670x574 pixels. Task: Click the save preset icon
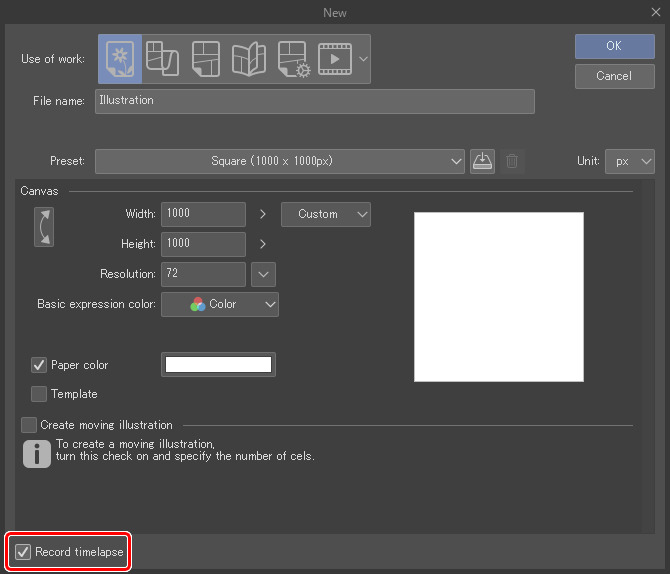point(482,161)
